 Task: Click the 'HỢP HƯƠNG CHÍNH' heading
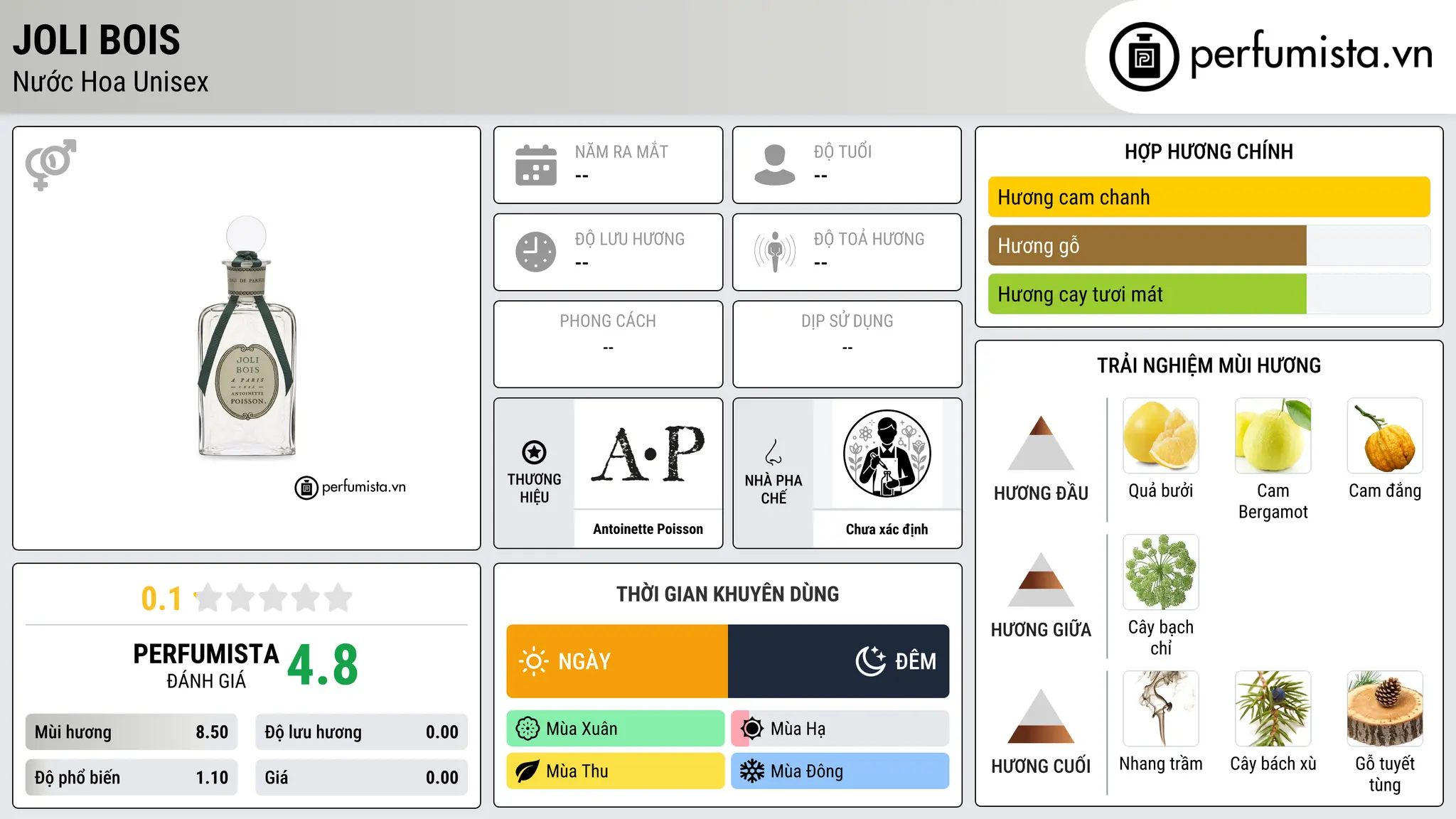tap(1209, 151)
